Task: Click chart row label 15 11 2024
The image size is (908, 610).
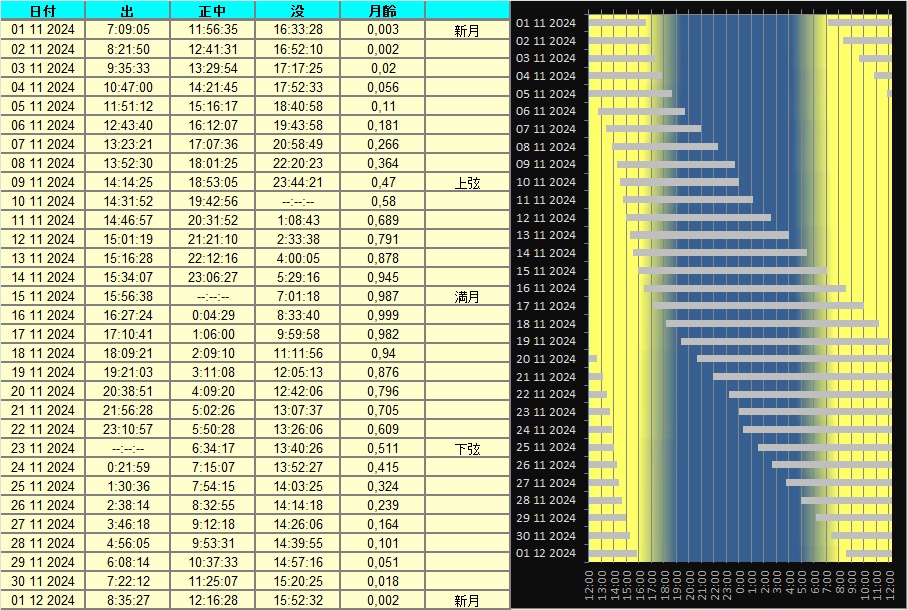Action: tap(546, 271)
